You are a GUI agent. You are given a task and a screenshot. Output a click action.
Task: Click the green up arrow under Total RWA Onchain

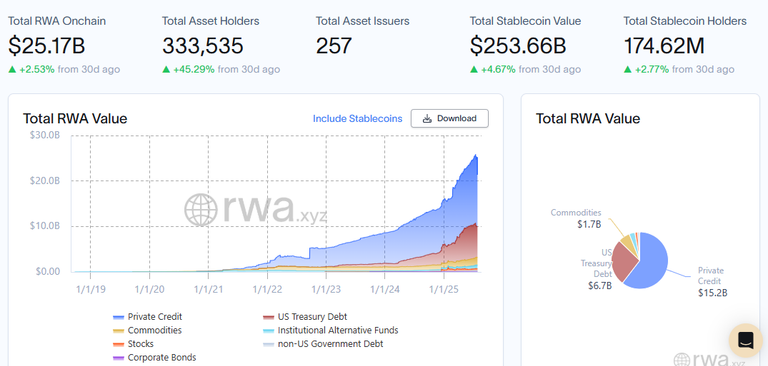12,70
